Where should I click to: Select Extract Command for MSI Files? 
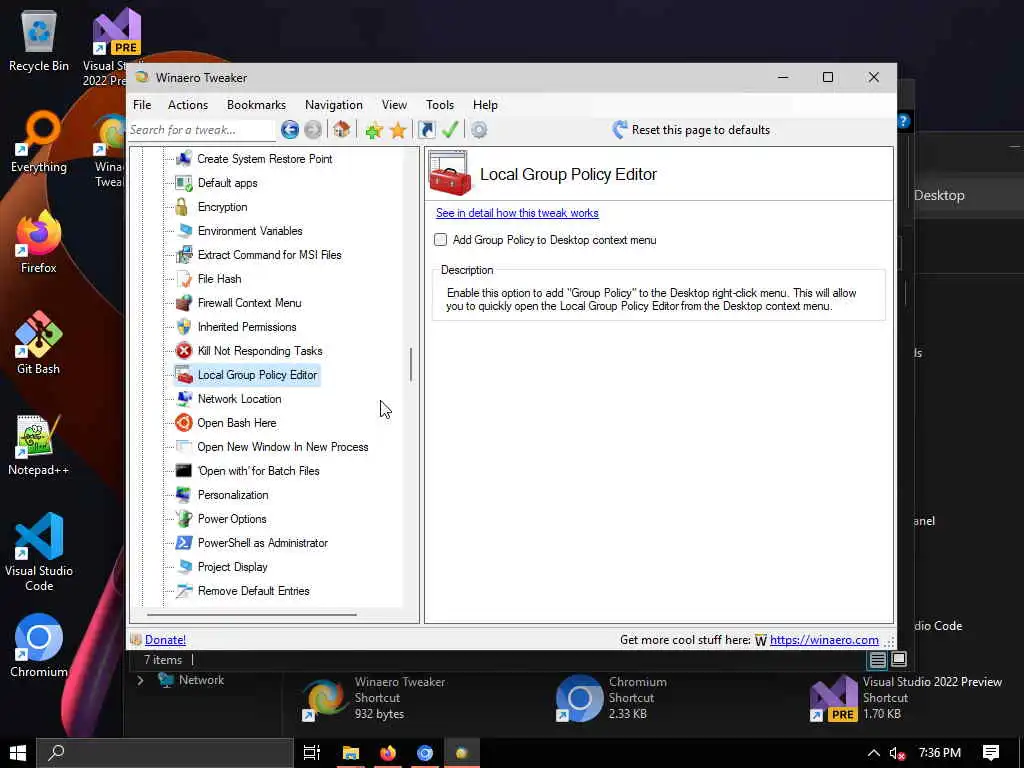[270, 255]
